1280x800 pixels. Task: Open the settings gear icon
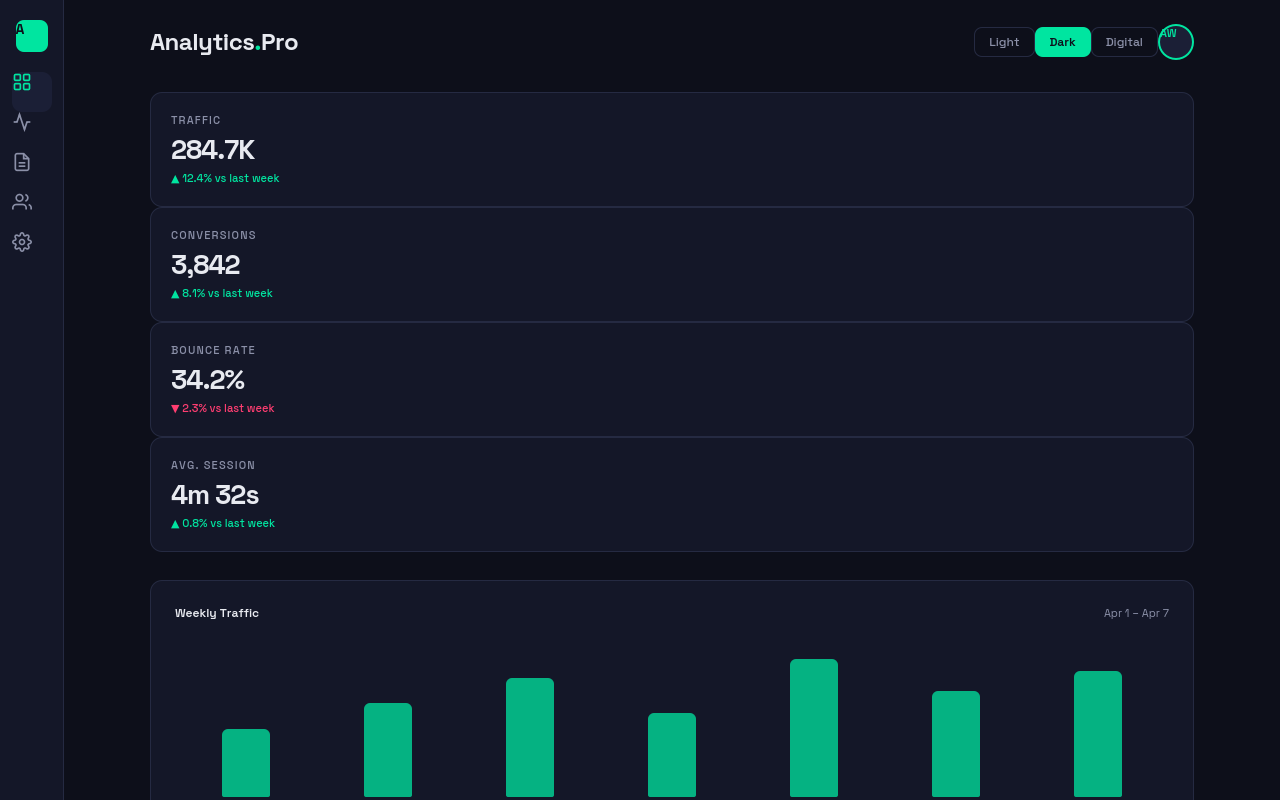click(22, 242)
